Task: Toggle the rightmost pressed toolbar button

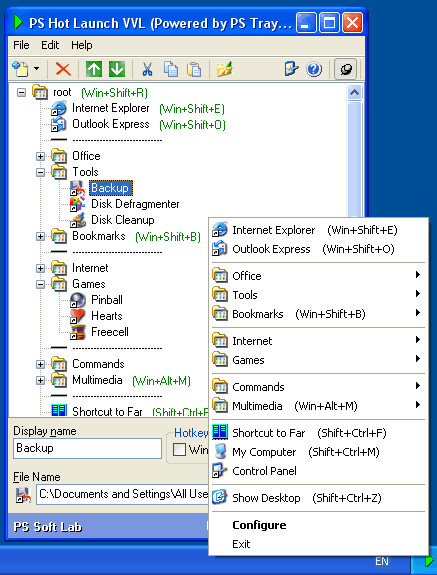Action: [345, 69]
